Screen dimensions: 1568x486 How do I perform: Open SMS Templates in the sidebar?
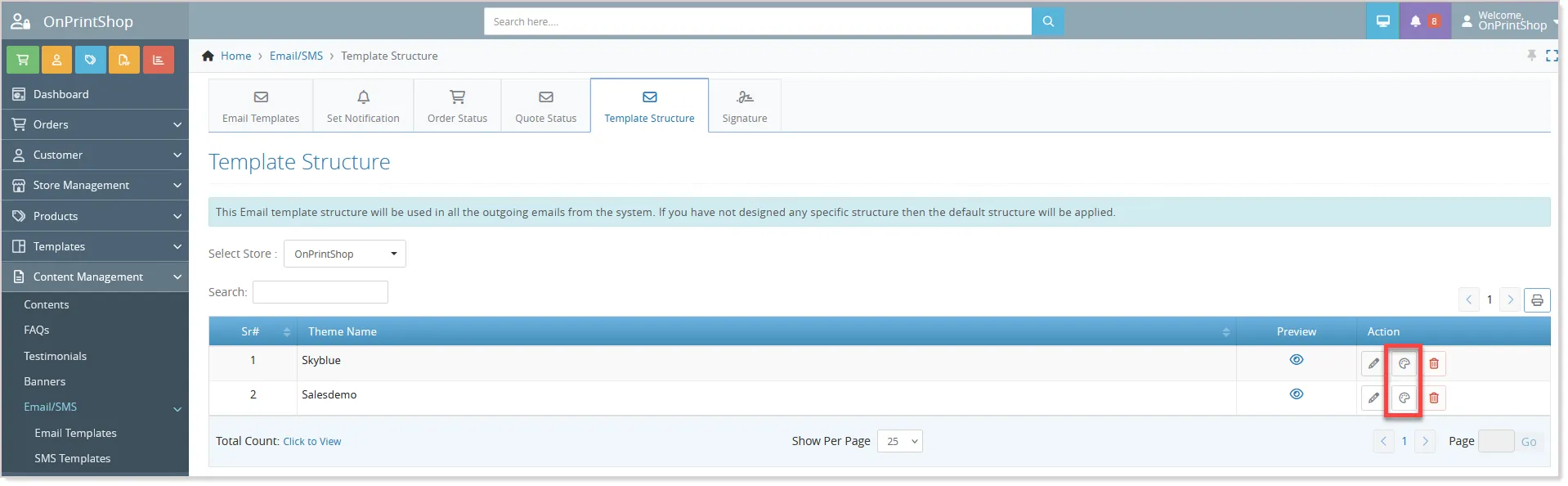point(73,458)
